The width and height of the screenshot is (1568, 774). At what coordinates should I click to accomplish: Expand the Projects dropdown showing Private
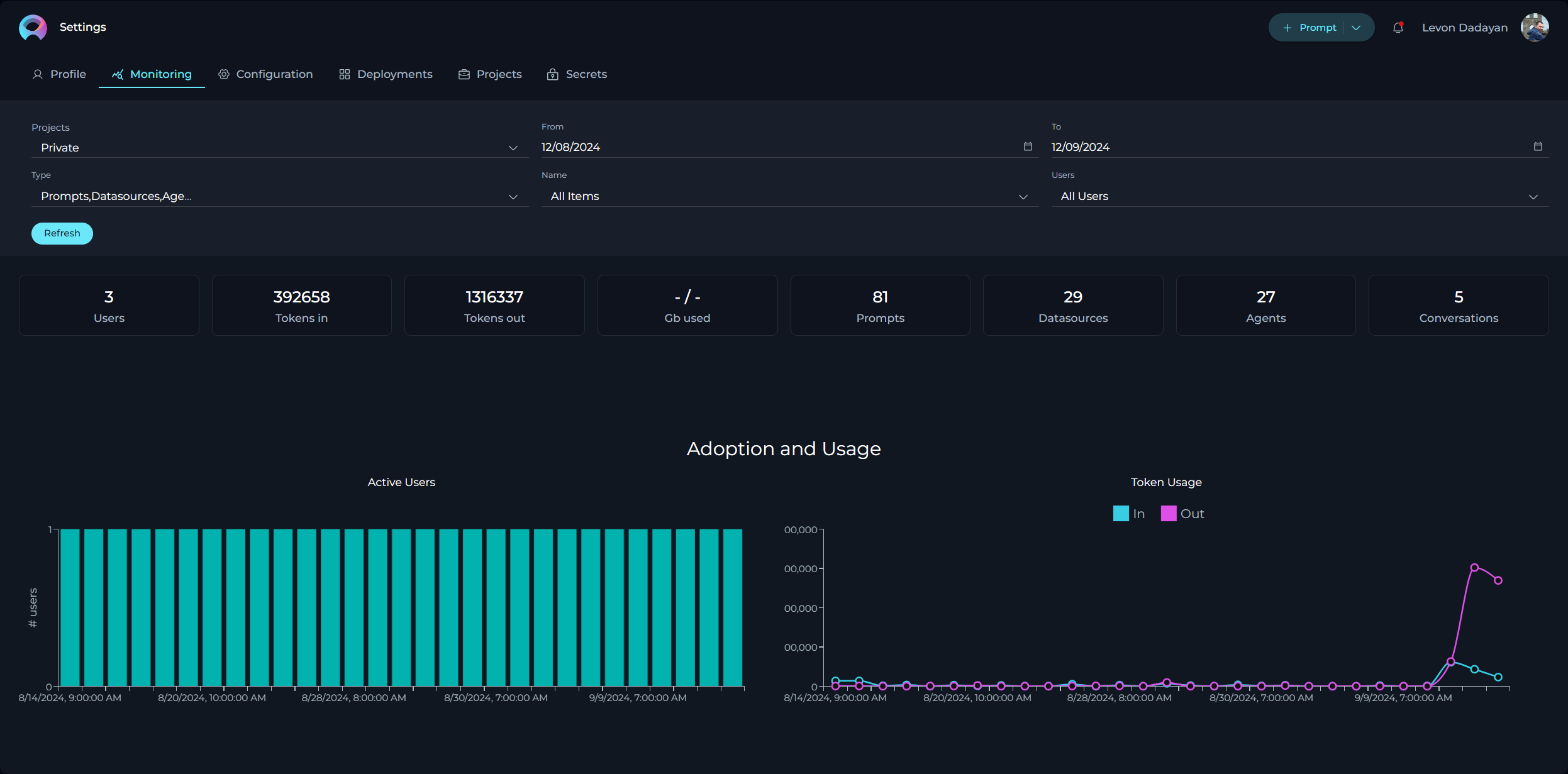[x=280, y=148]
